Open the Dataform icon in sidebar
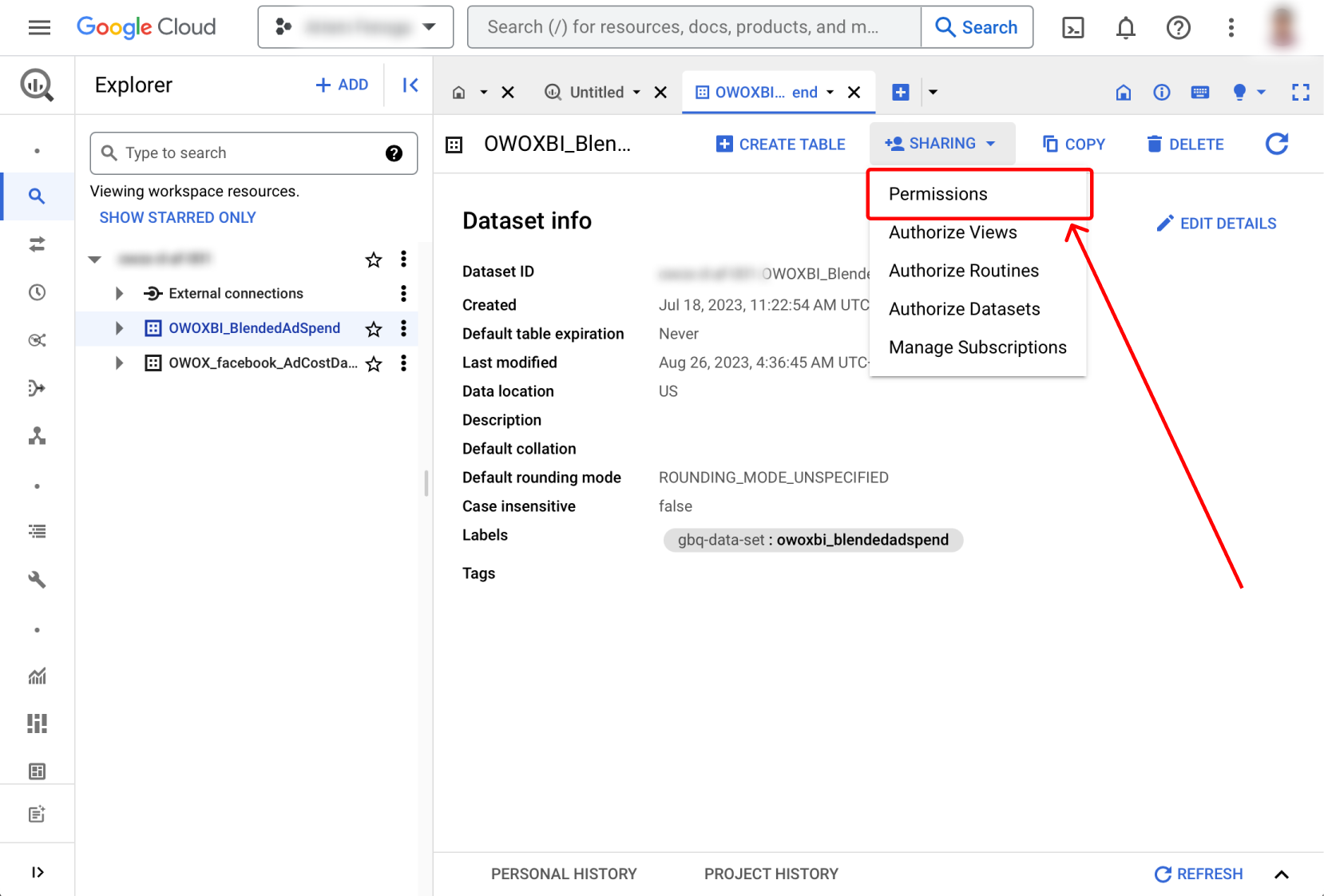The height and width of the screenshot is (896, 1324). (37, 388)
